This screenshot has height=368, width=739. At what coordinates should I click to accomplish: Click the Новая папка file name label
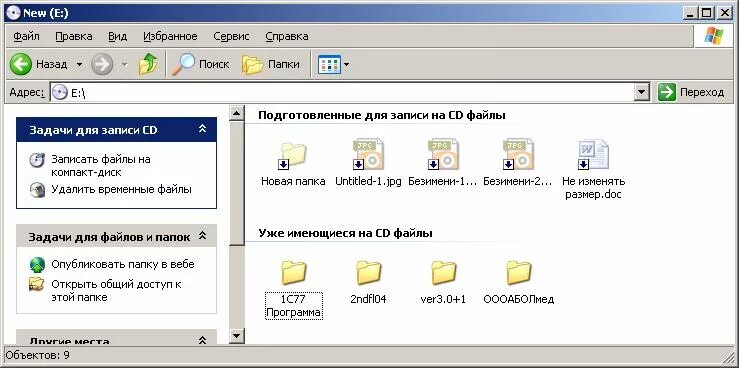point(293,181)
